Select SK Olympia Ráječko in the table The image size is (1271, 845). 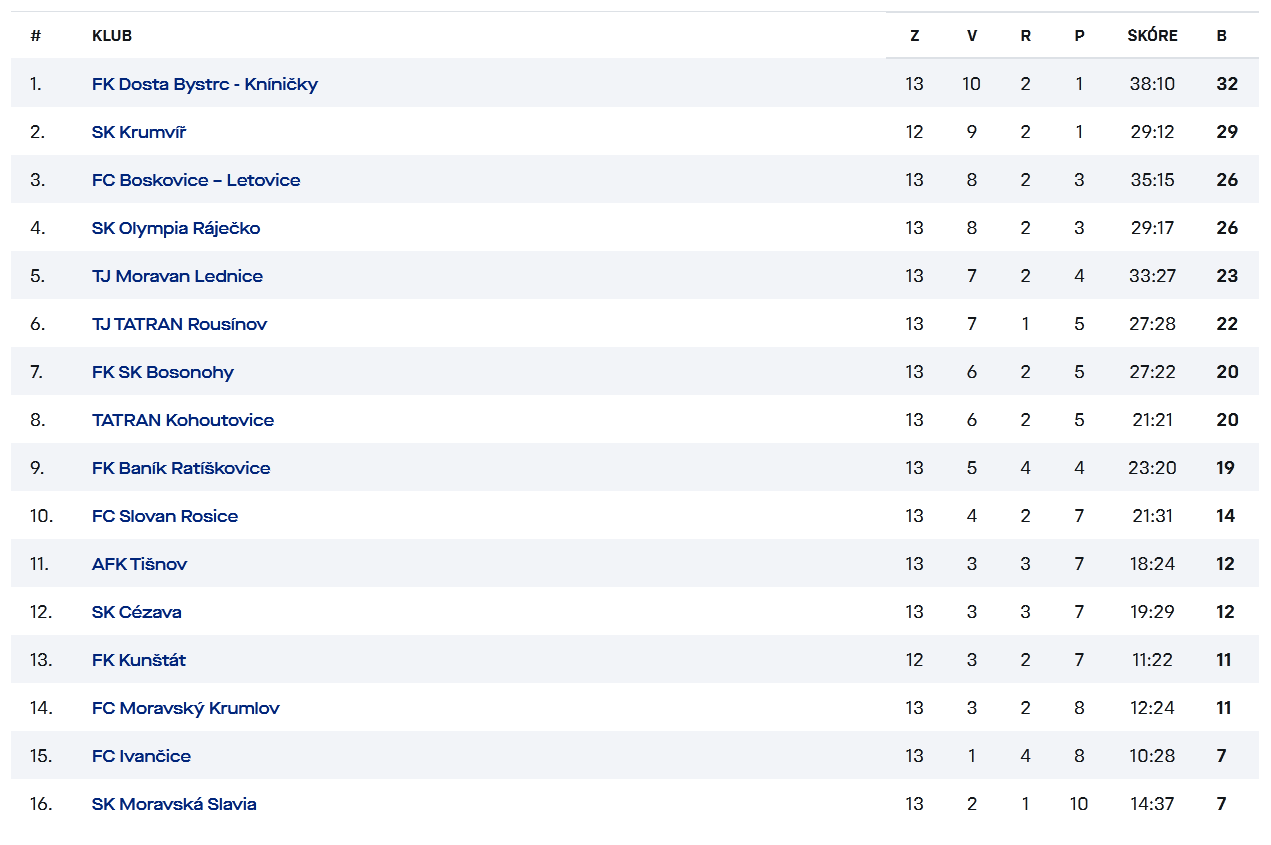[176, 228]
